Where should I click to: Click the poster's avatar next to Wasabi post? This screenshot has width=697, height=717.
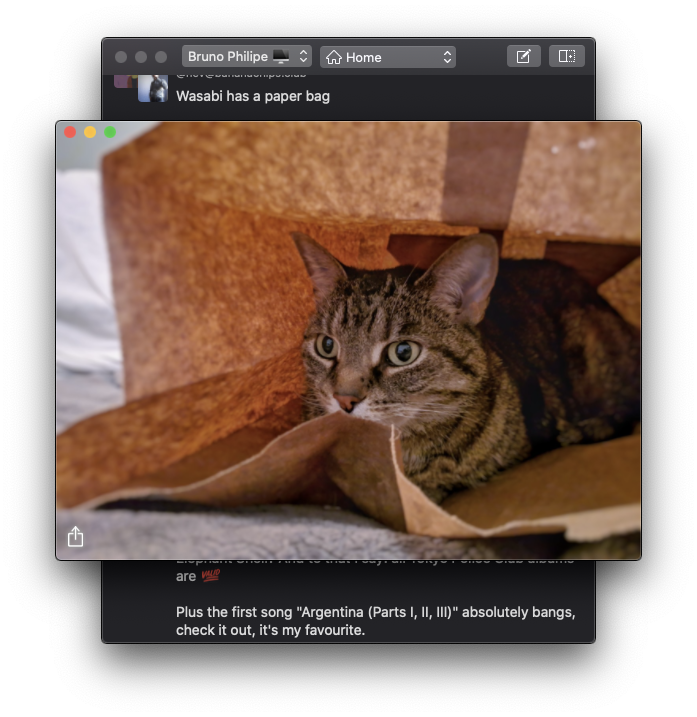(153, 88)
